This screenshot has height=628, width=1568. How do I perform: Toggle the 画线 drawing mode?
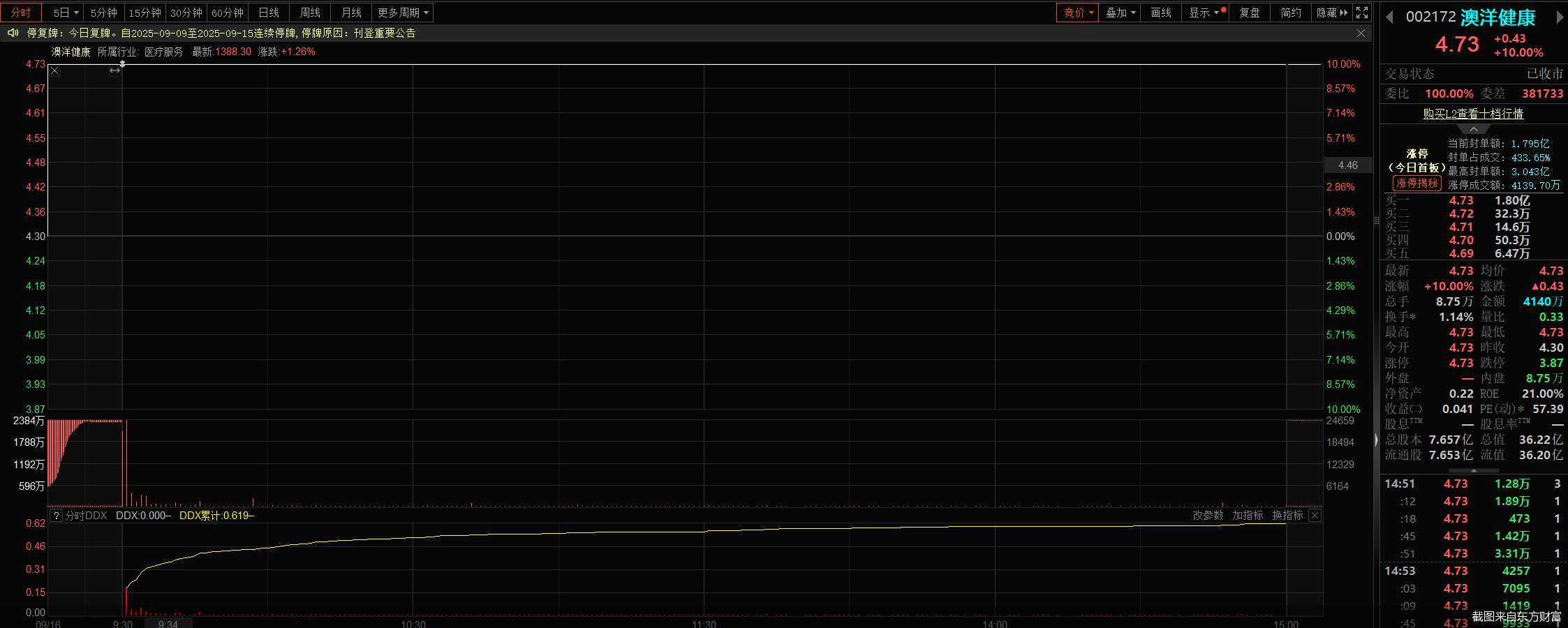(1161, 13)
